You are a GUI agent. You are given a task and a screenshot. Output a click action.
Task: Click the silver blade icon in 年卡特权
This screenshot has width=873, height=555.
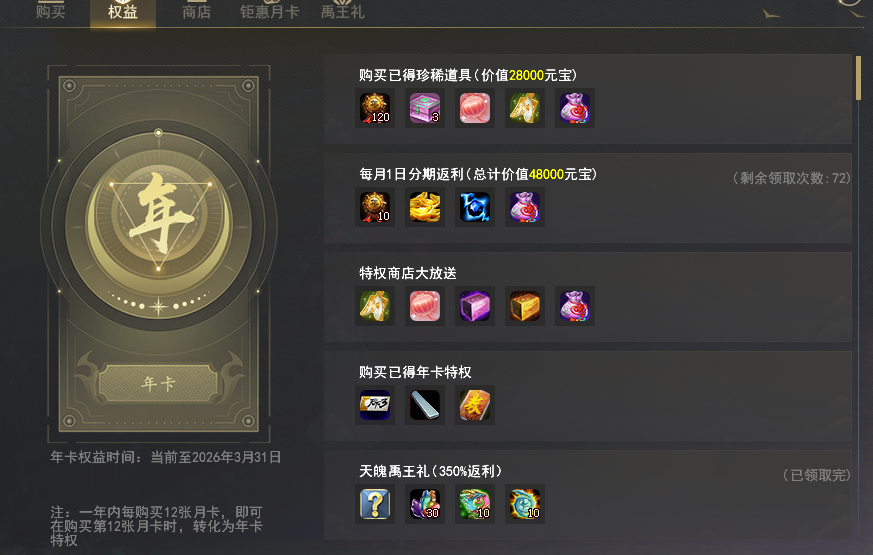point(425,405)
